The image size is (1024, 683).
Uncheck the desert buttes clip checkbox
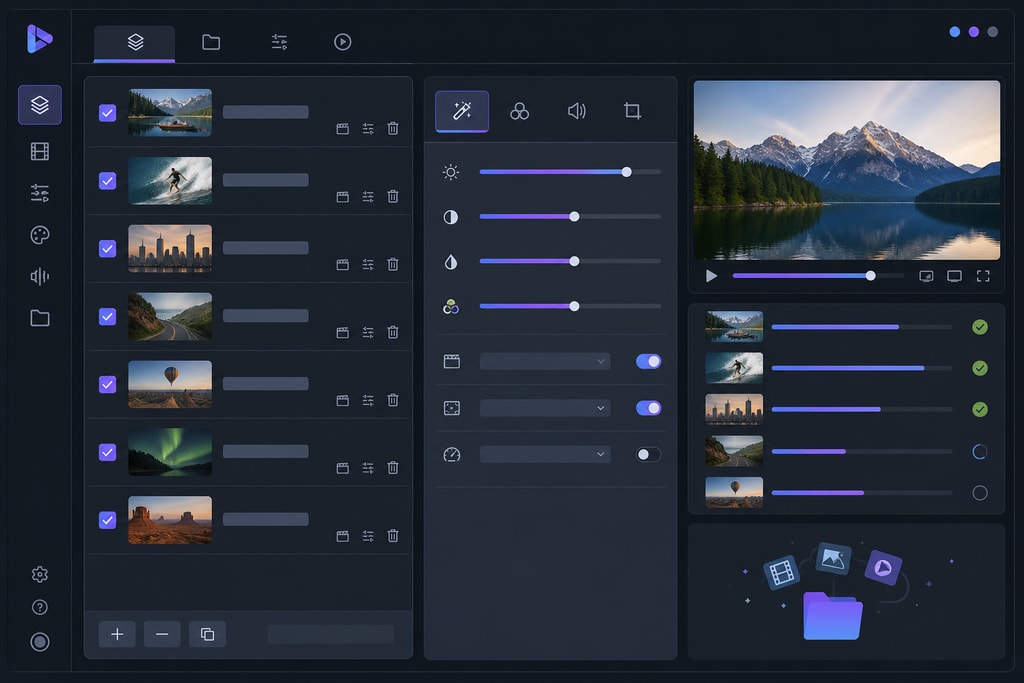(x=108, y=520)
